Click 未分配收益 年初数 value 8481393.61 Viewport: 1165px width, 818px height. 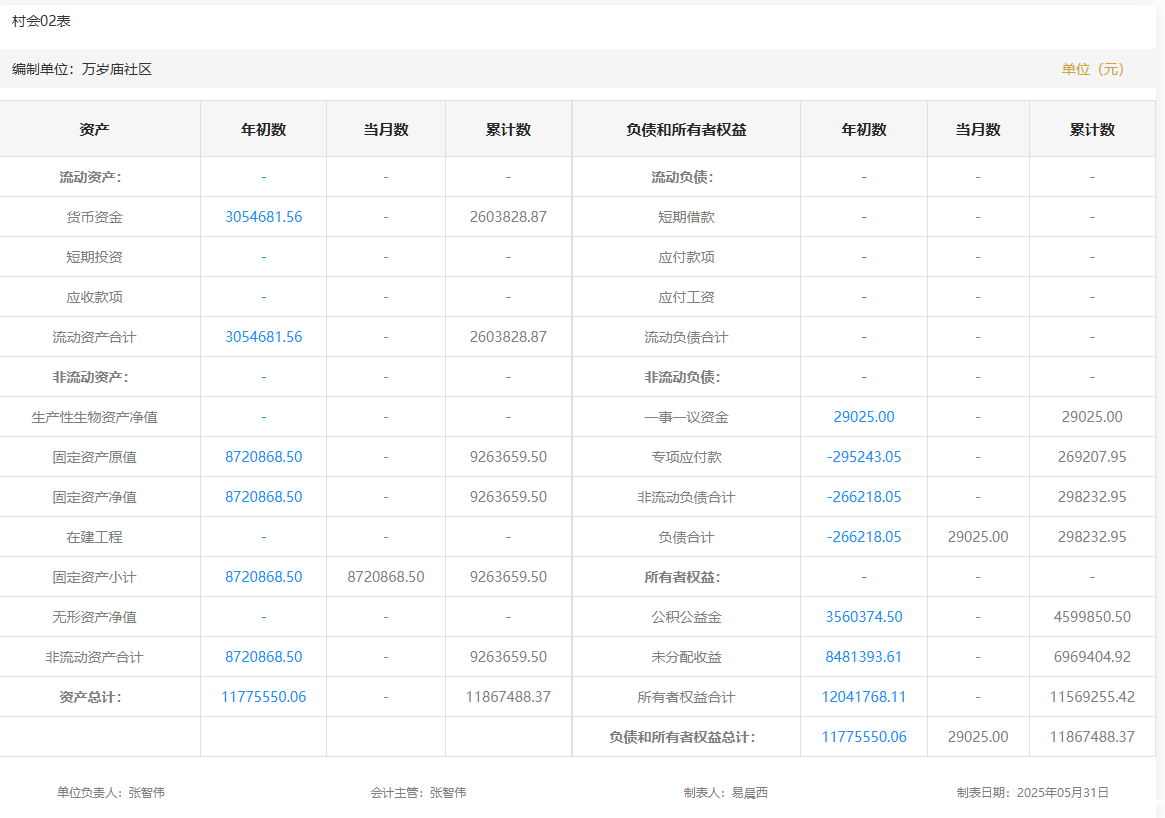pos(863,657)
